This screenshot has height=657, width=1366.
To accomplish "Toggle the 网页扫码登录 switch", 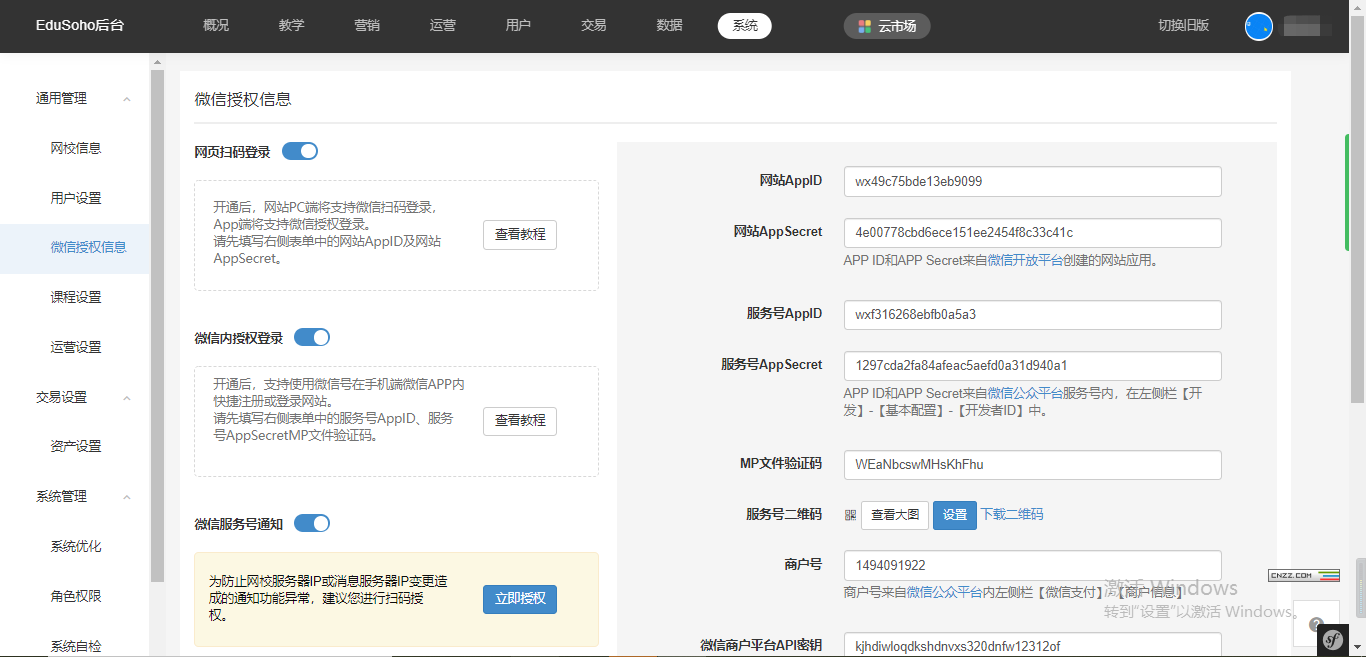I will [x=300, y=151].
